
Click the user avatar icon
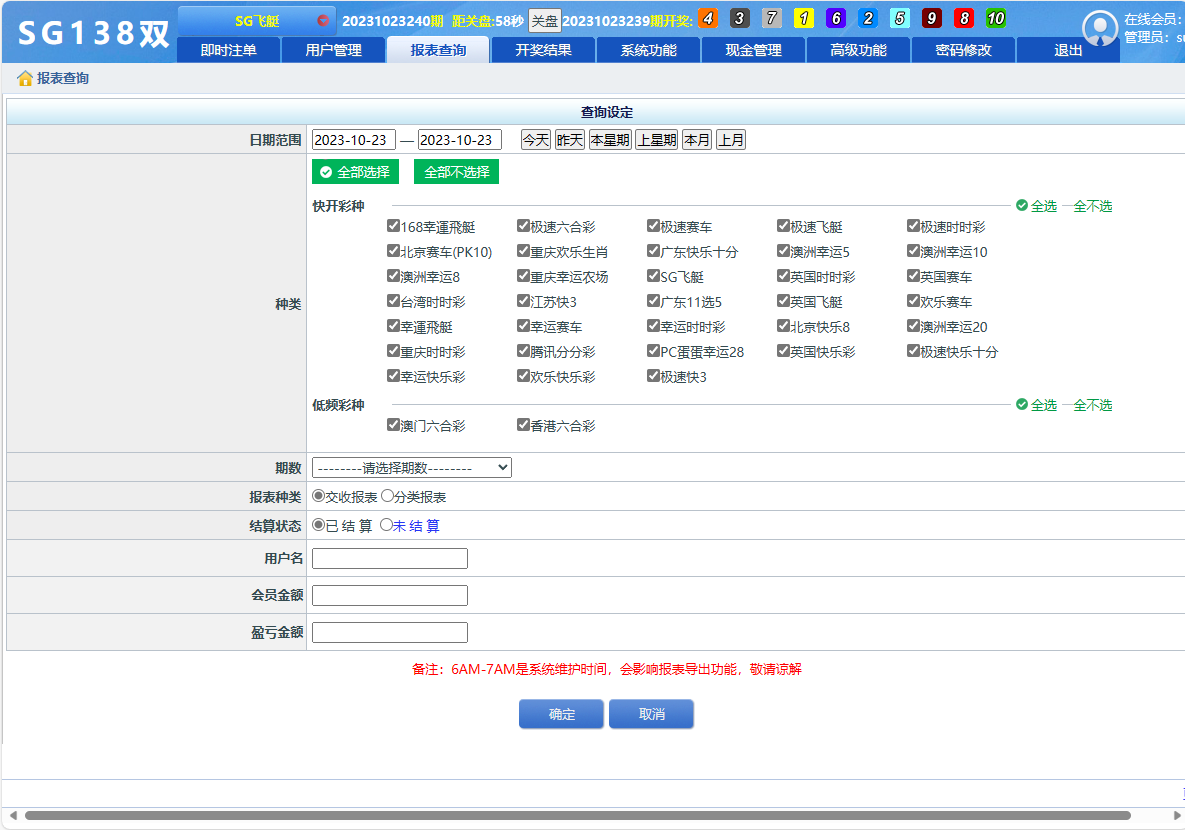tap(1100, 29)
